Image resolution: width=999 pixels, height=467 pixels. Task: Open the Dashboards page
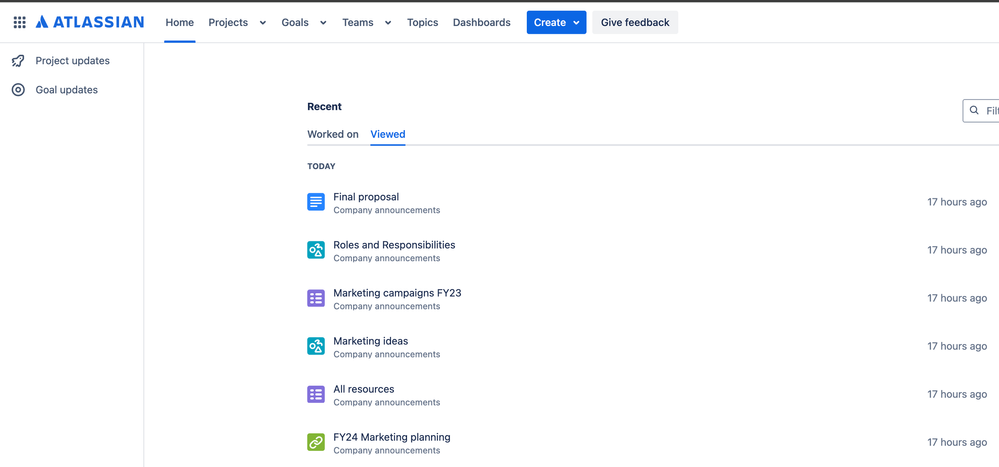[x=482, y=22]
